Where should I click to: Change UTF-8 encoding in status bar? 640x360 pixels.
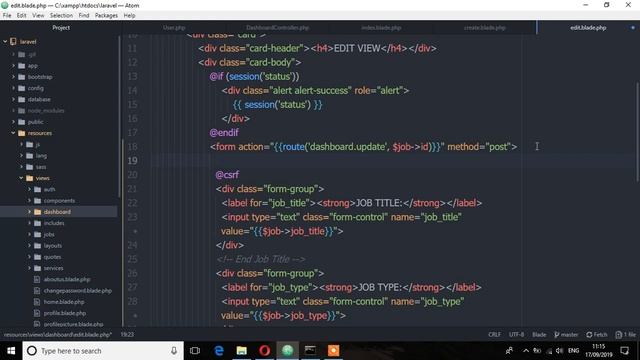(516, 335)
